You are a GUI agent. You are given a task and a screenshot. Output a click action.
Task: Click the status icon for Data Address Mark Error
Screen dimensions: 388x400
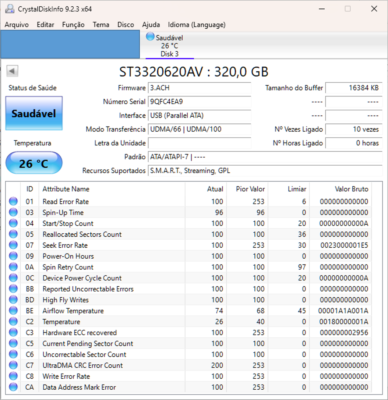click(13, 387)
